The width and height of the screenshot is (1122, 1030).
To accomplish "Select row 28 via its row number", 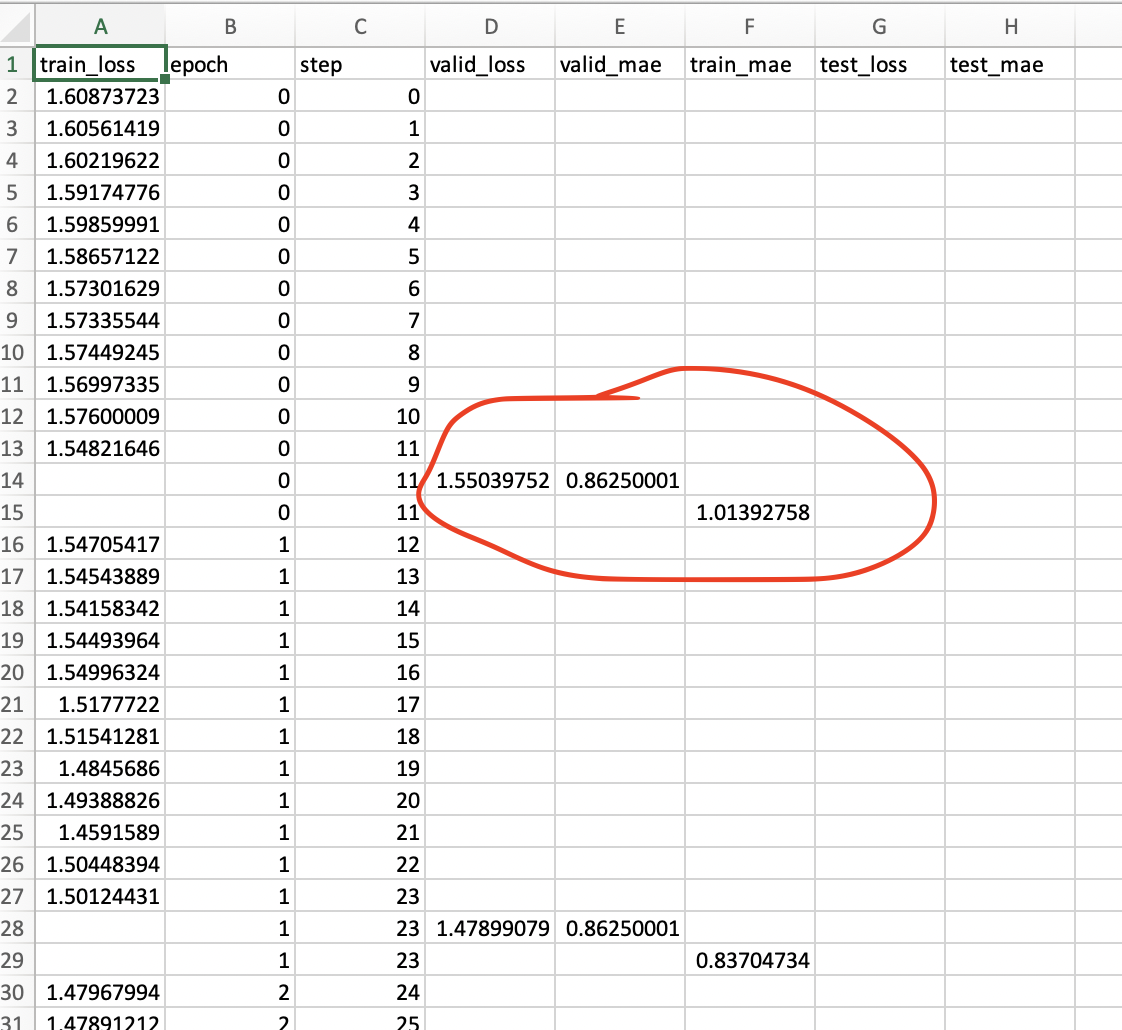I will [x=15, y=928].
